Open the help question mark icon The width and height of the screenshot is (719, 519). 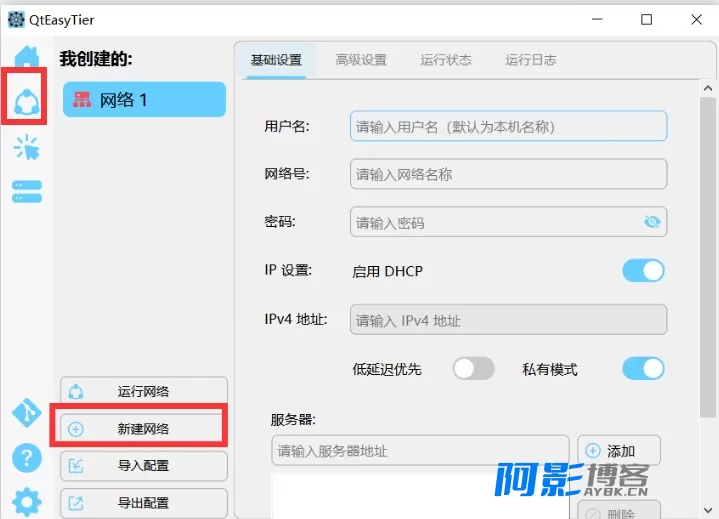point(27,458)
